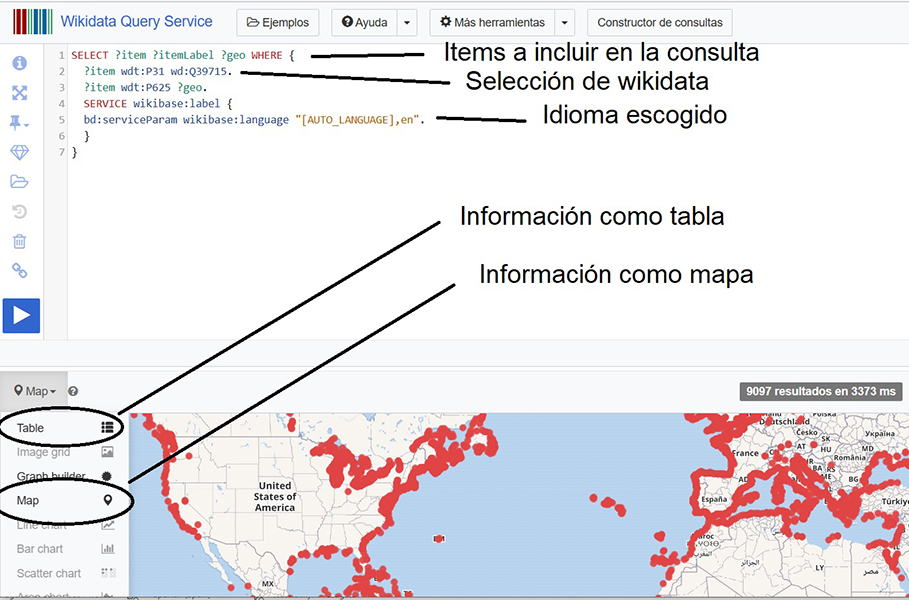The image size is (909, 600).
Task: Click the chain link icon to share query
Action: 20,271
